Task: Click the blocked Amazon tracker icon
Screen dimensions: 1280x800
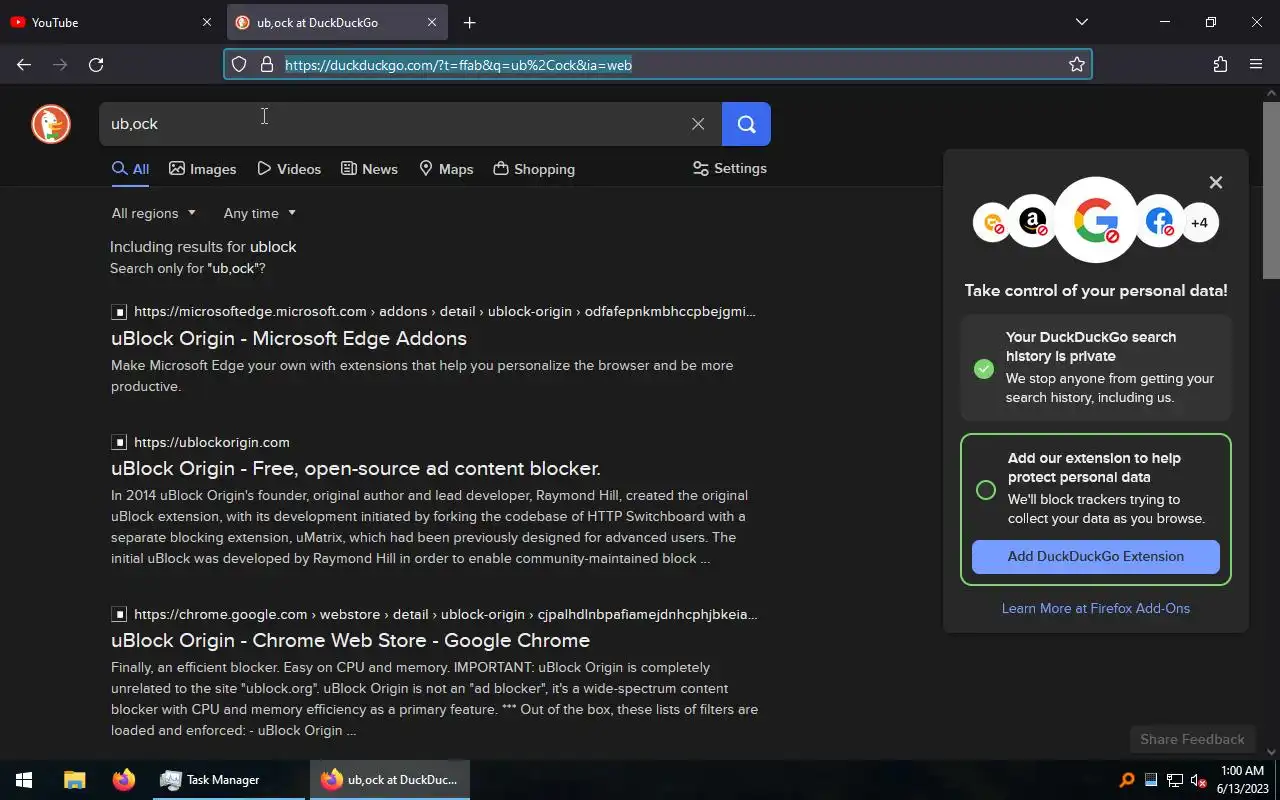Action: 1032,222
